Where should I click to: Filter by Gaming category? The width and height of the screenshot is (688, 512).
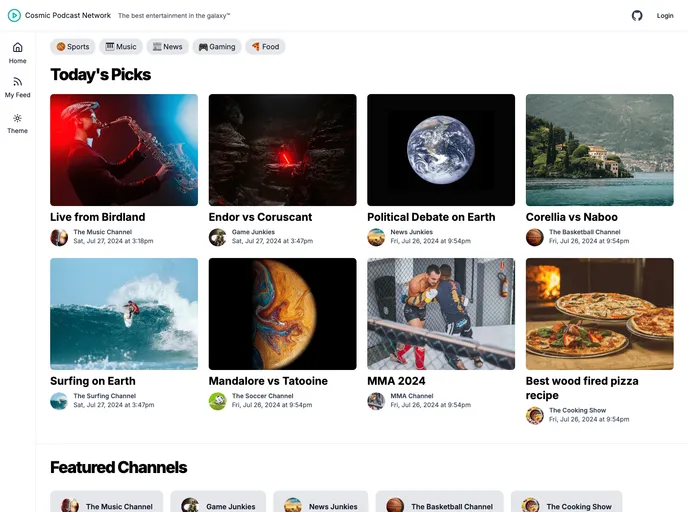pyautogui.click(x=217, y=47)
